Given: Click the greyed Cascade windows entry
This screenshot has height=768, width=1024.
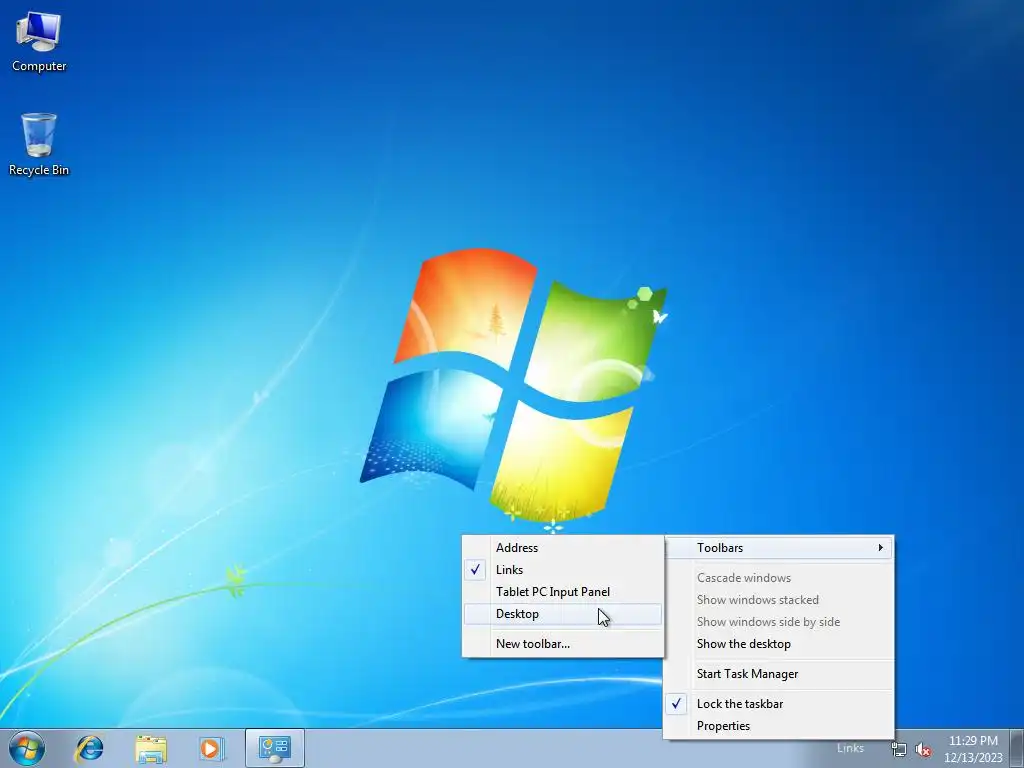Looking at the screenshot, I should pyautogui.click(x=778, y=578).
